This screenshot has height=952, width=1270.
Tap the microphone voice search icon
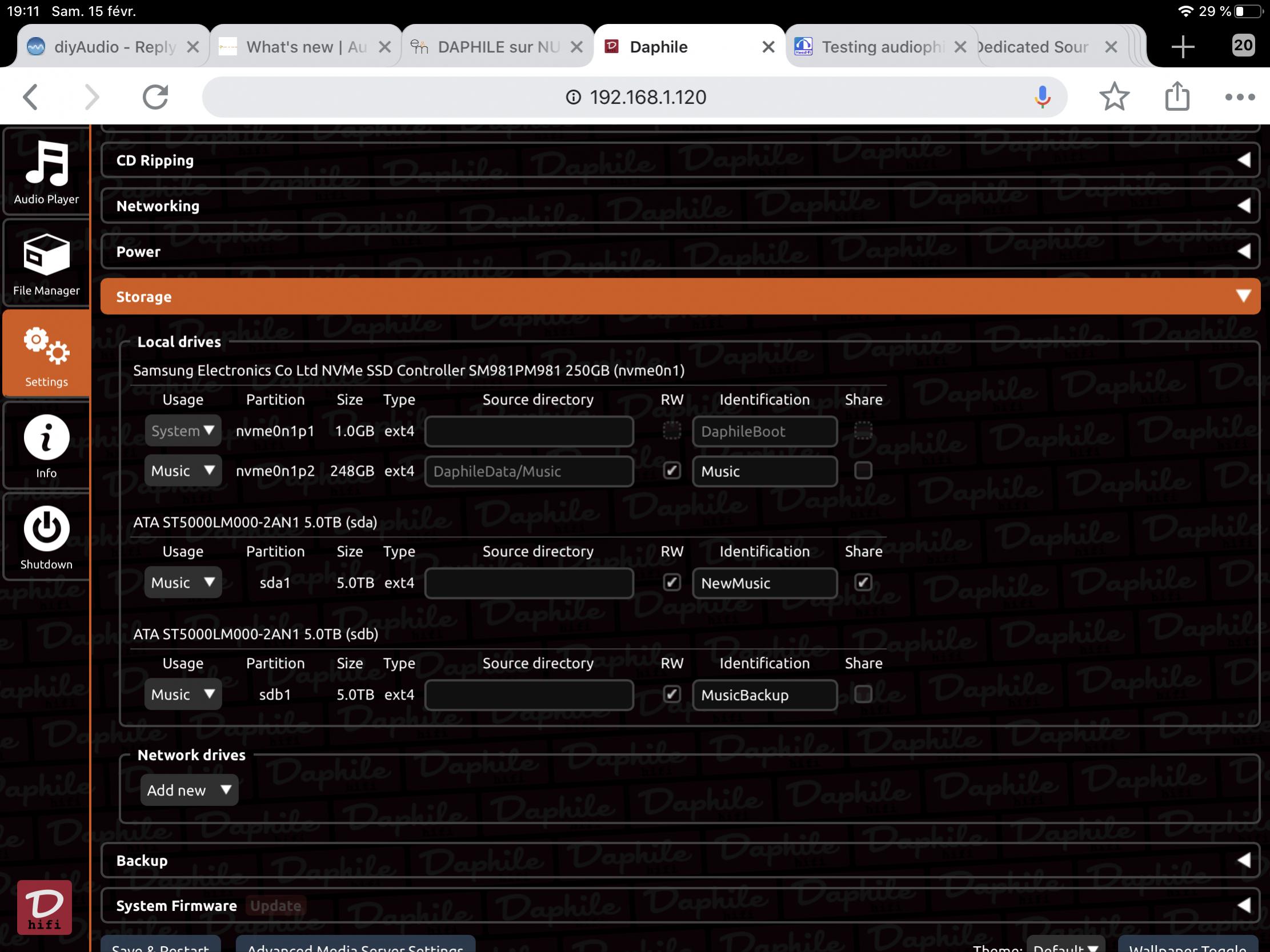(1042, 97)
